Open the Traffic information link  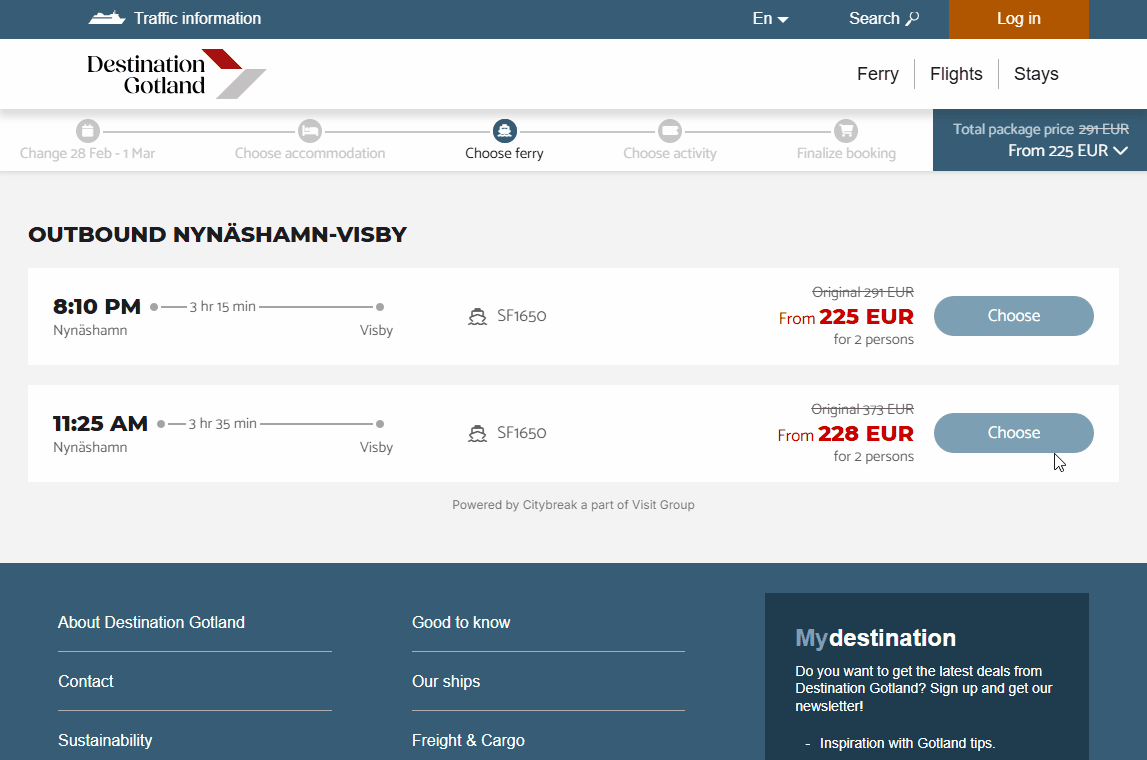tap(197, 18)
